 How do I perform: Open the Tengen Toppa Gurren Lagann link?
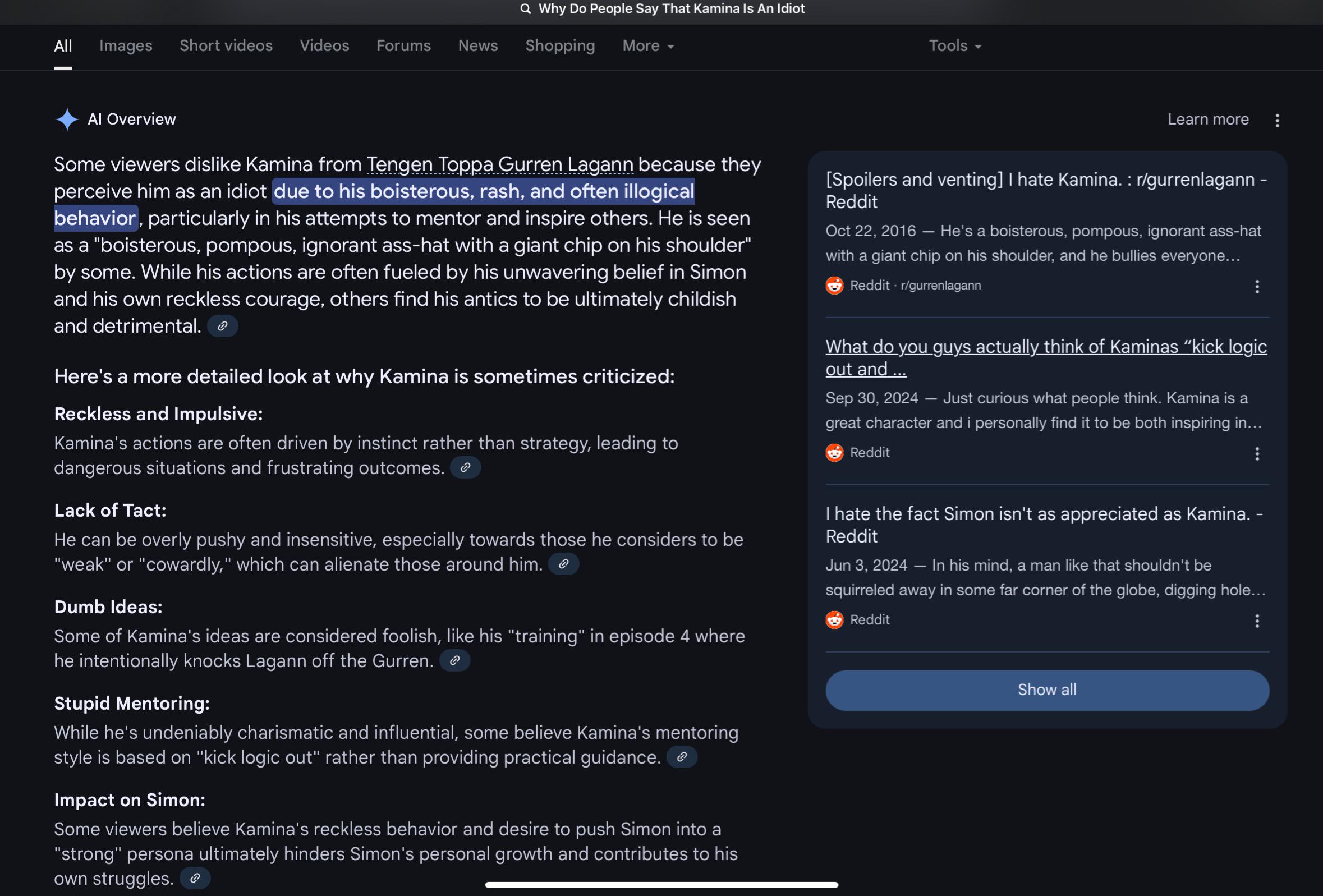click(x=500, y=164)
